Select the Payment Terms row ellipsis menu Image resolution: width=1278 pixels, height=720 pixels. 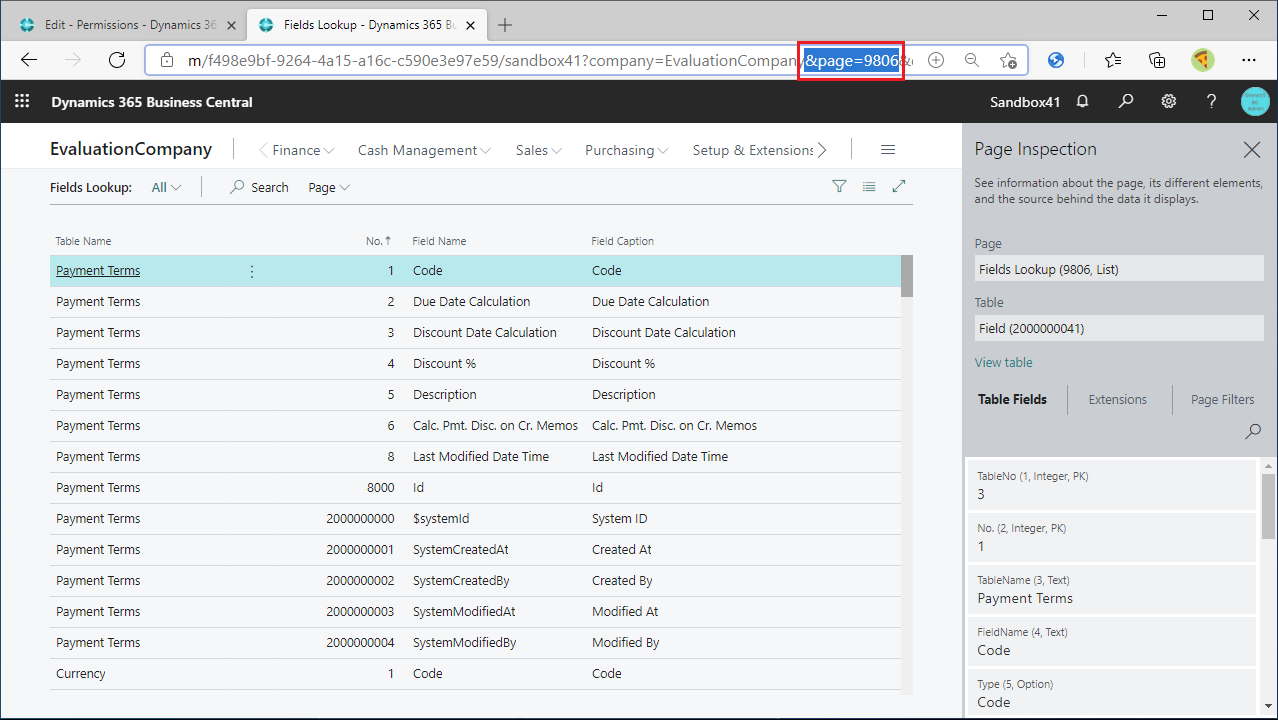(251, 270)
